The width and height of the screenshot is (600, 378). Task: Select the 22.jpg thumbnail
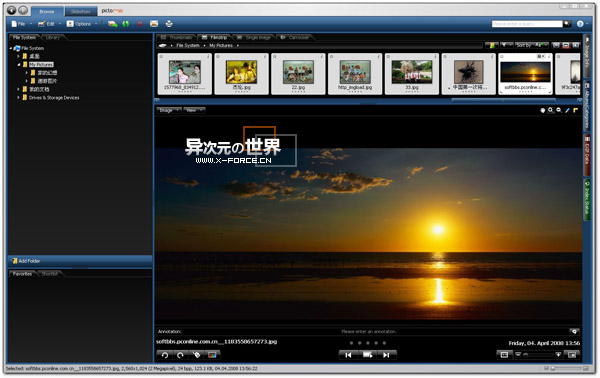click(x=298, y=74)
